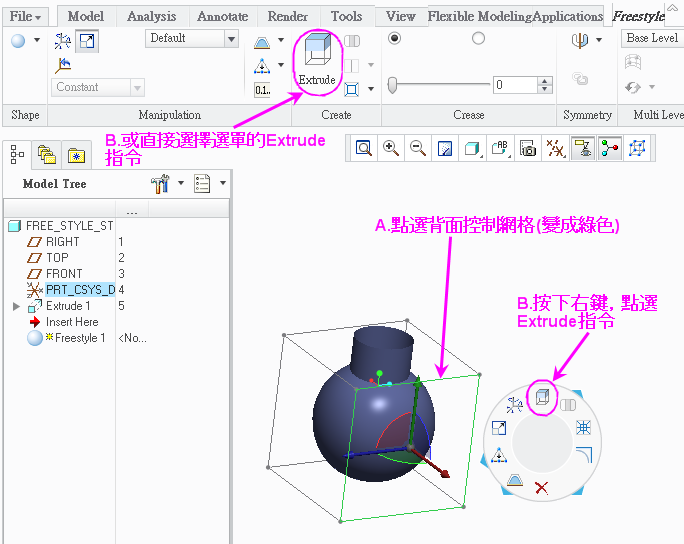Viewport: 684px width, 544px height.
Task: Click the Zoom In magnifier icon
Action: [x=390, y=148]
